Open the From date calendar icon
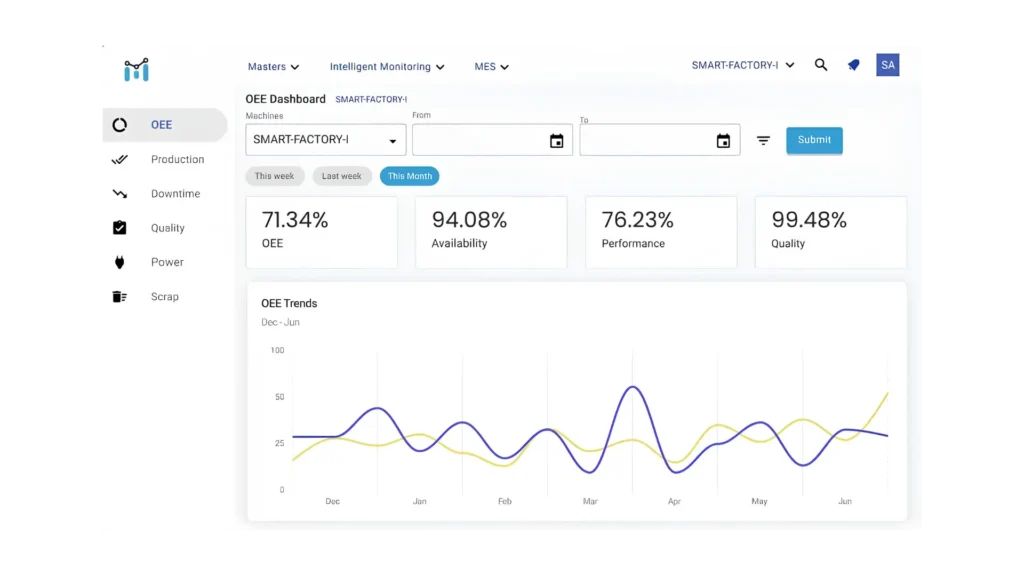 click(556, 140)
